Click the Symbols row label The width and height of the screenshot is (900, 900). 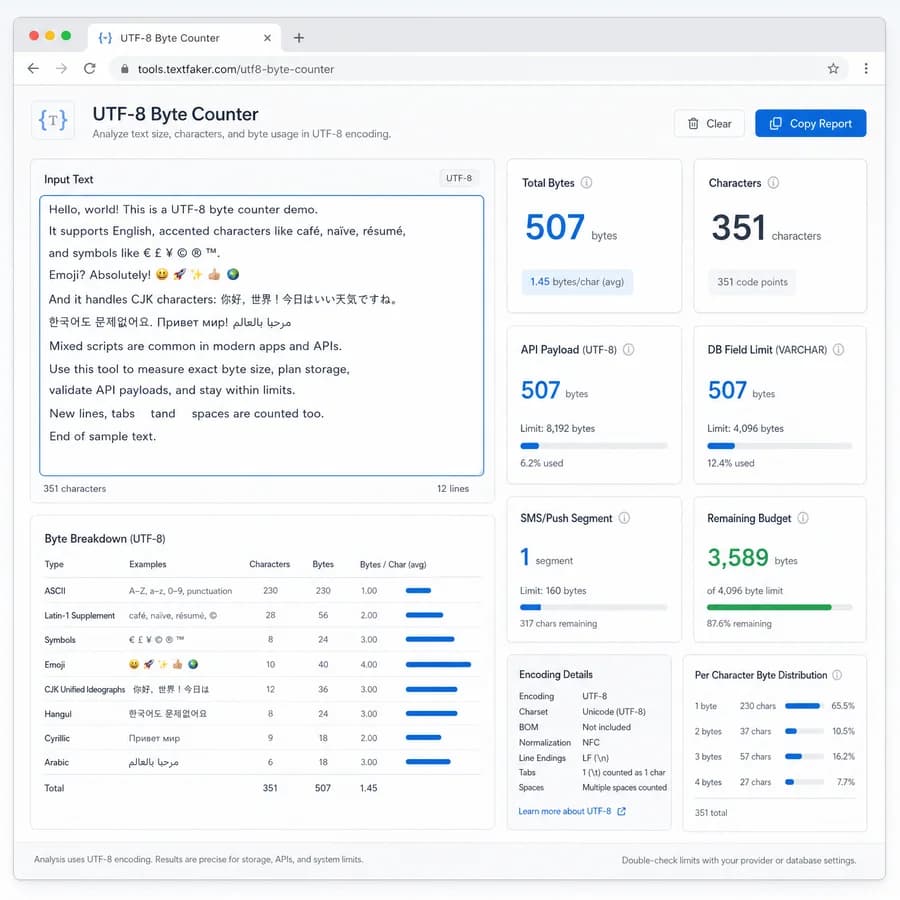tap(60, 639)
